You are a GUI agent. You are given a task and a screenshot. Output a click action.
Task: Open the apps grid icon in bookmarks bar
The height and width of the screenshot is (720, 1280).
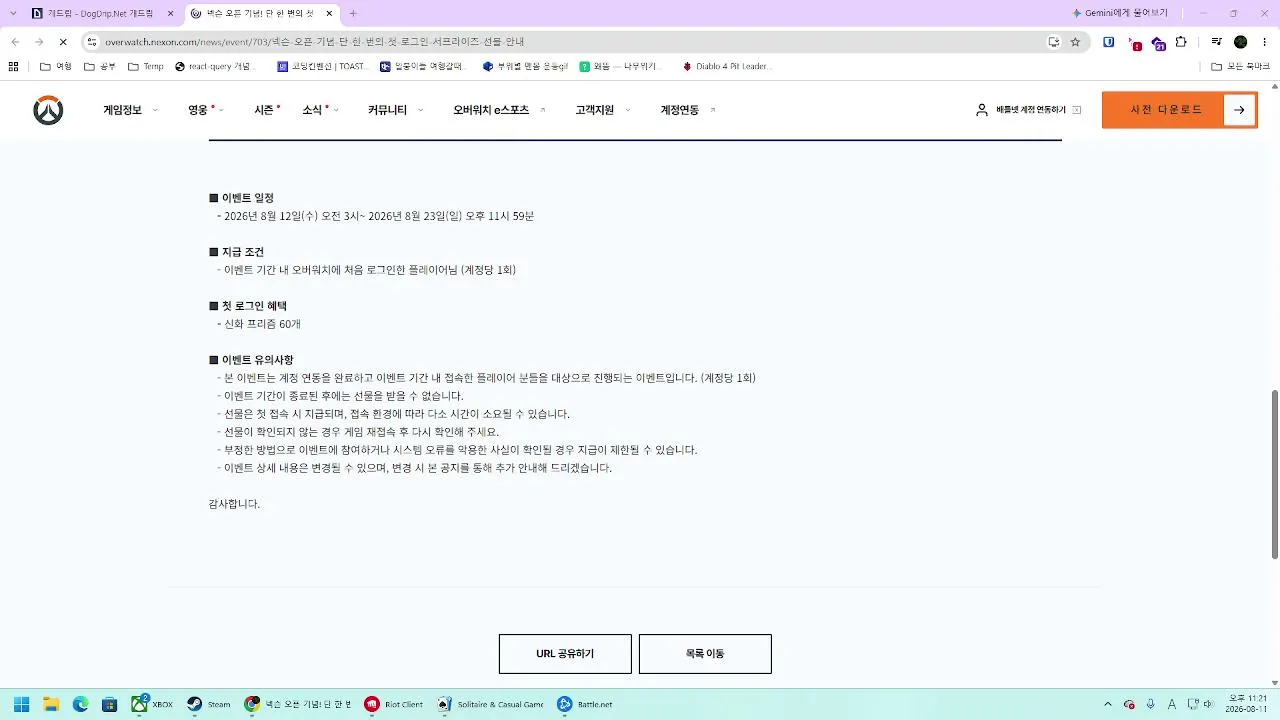click(x=13, y=66)
